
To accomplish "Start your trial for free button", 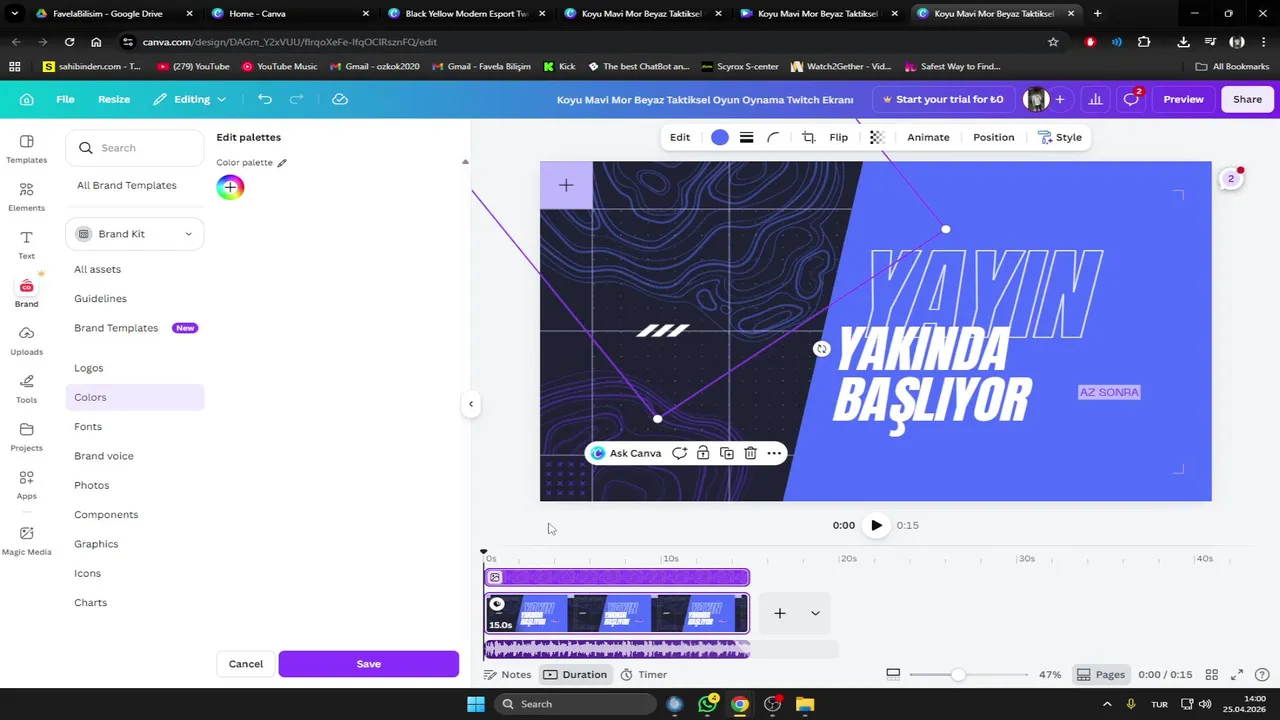I will [x=943, y=99].
